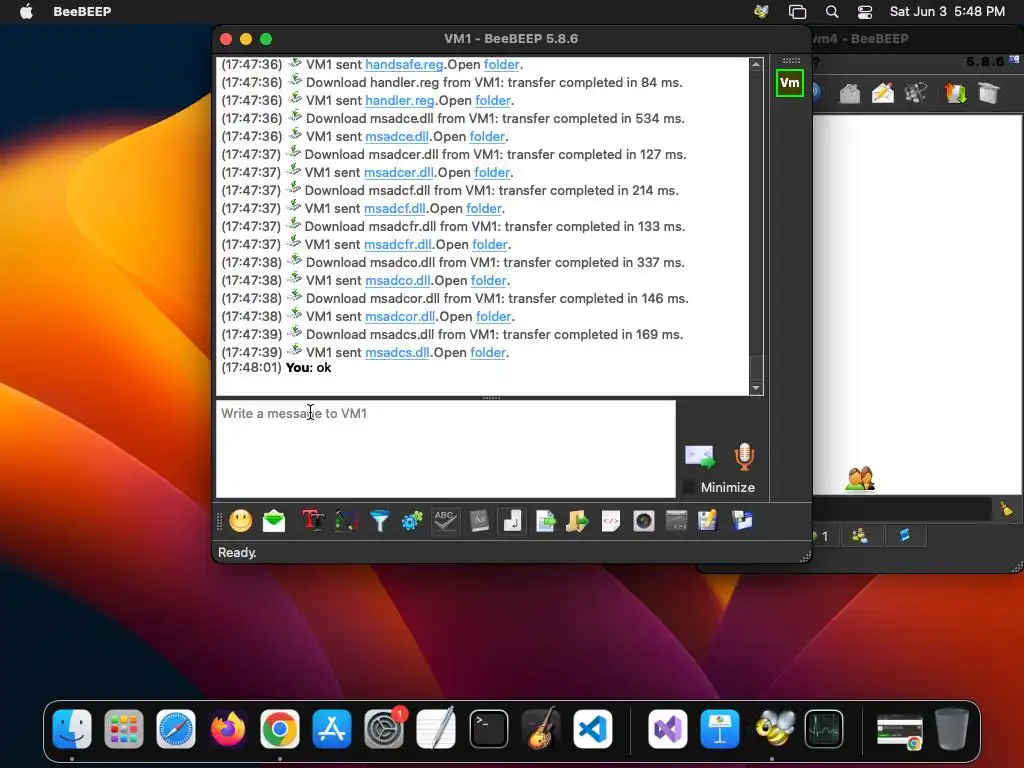Open the BeeBEEP menu in the menu bar

[x=82, y=12]
